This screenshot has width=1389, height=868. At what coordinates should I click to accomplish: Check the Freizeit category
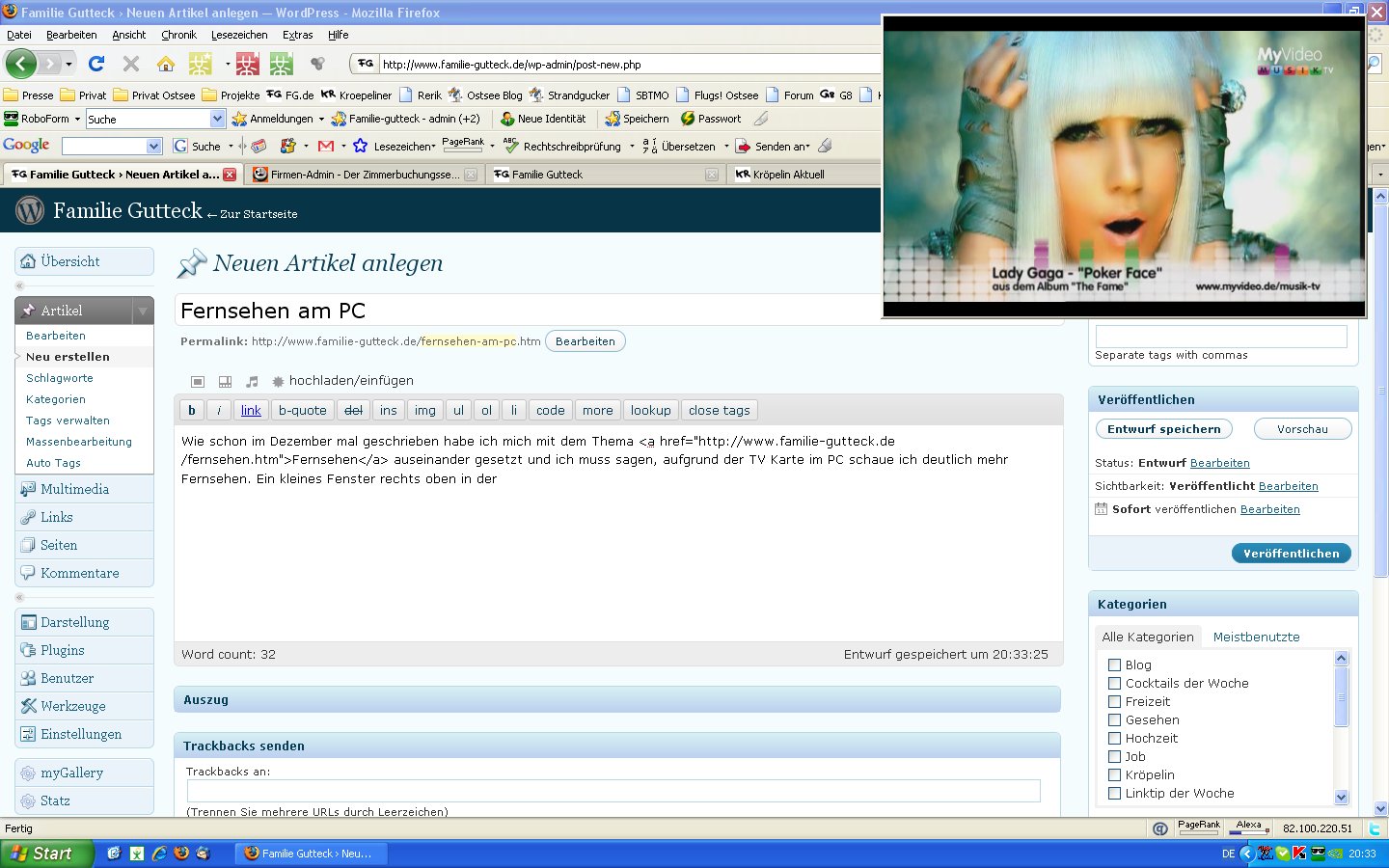(1114, 701)
